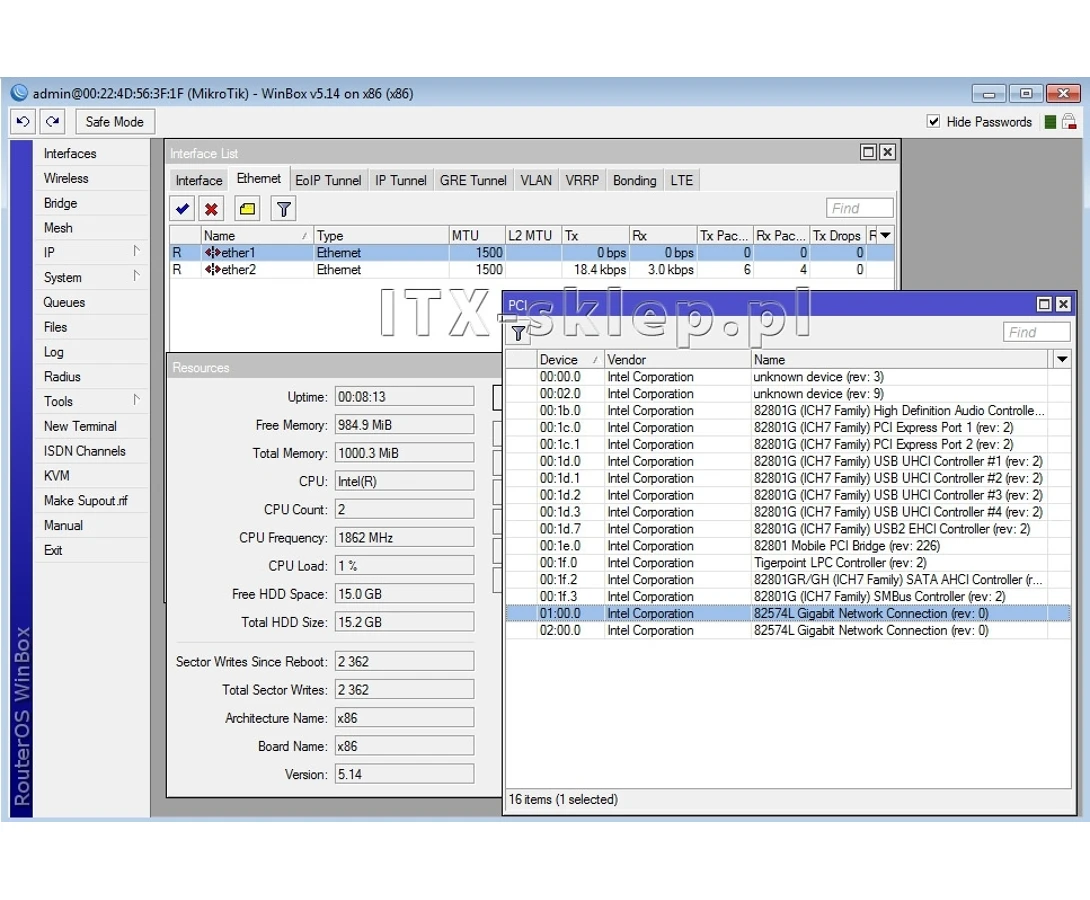This screenshot has width=1090, height=900.
Task: Open the GRE Tunnel tab
Action: point(473,181)
